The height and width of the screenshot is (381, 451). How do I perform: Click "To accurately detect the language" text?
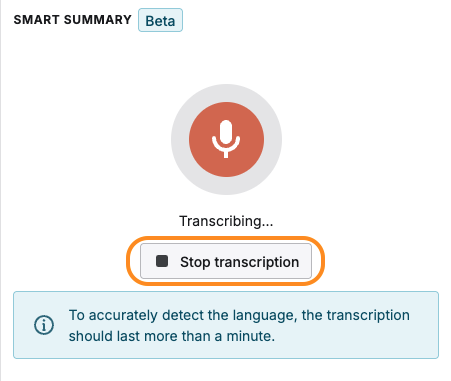click(x=183, y=315)
